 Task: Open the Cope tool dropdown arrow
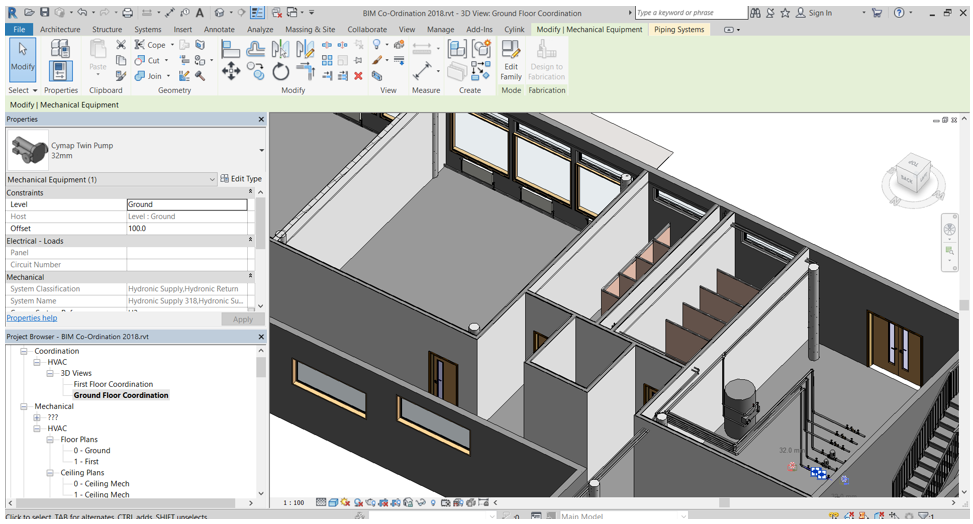171,45
